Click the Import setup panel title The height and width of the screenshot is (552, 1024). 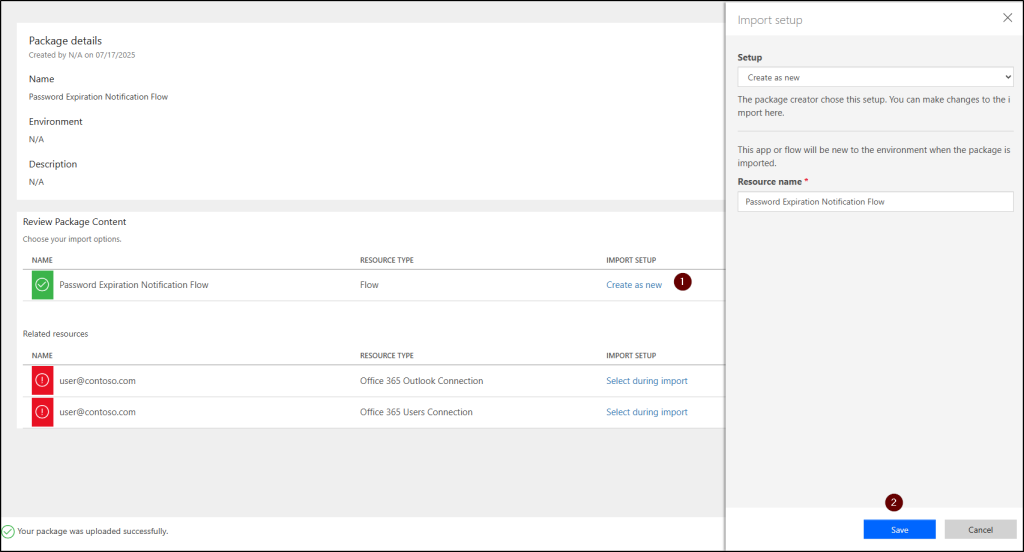coord(770,20)
